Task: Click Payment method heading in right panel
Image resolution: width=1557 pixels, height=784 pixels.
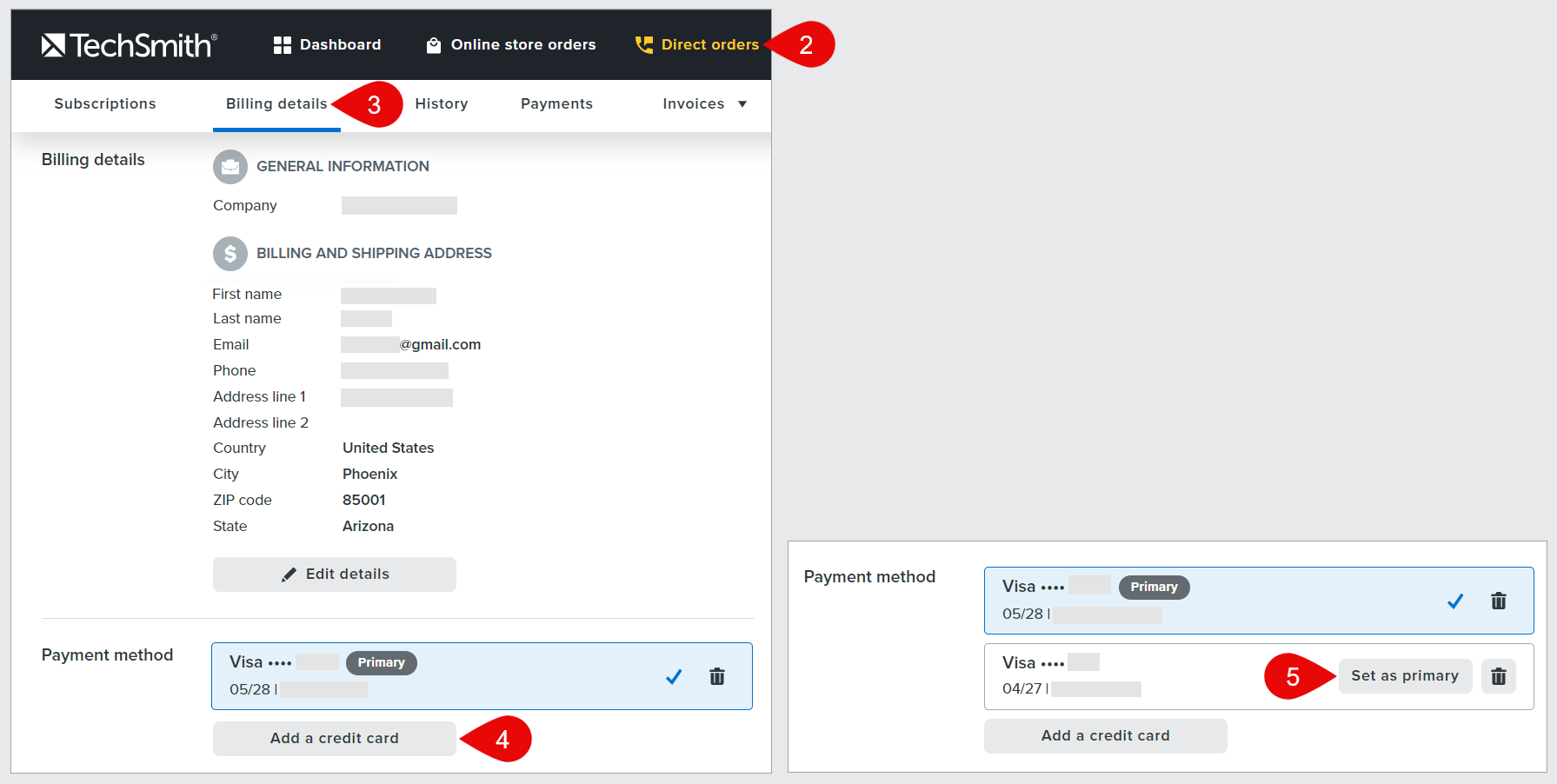Action: coord(869,577)
